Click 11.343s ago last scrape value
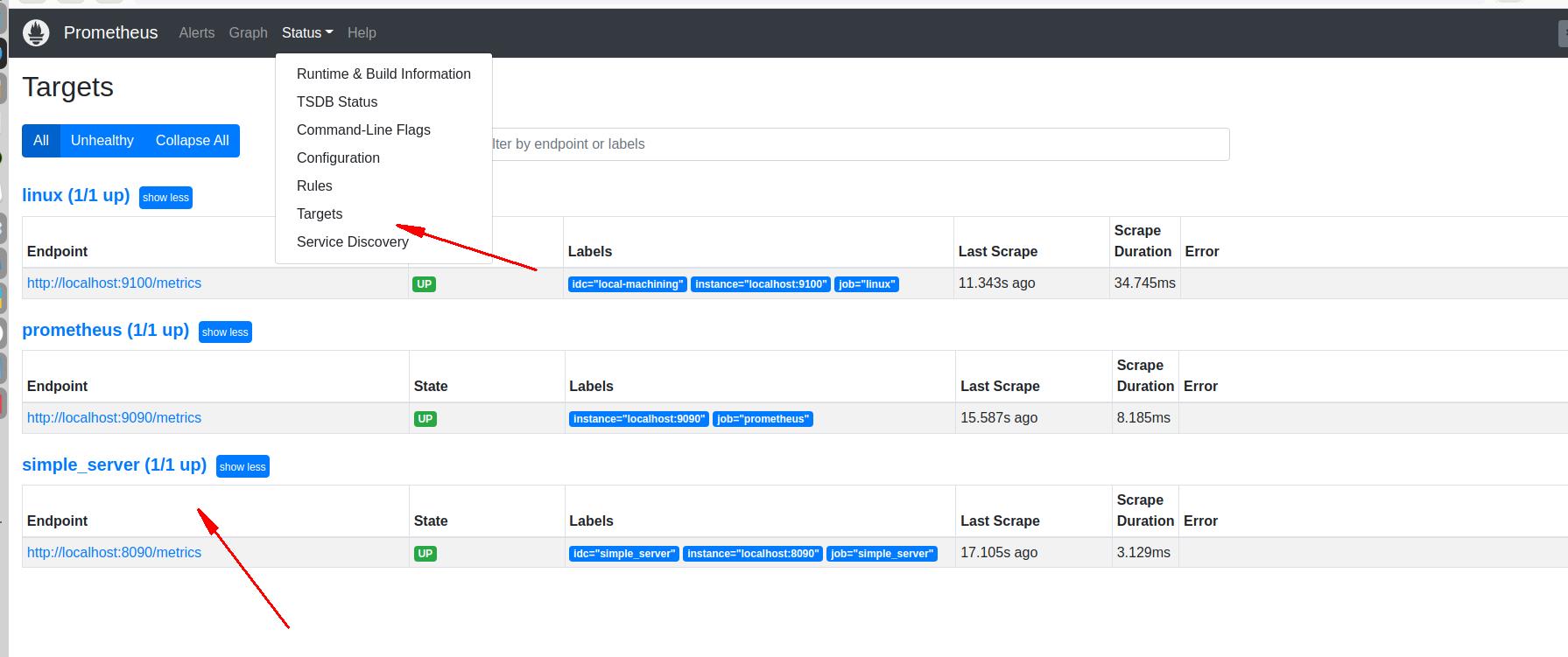Viewport: 1568px width, 657px height. [997, 283]
